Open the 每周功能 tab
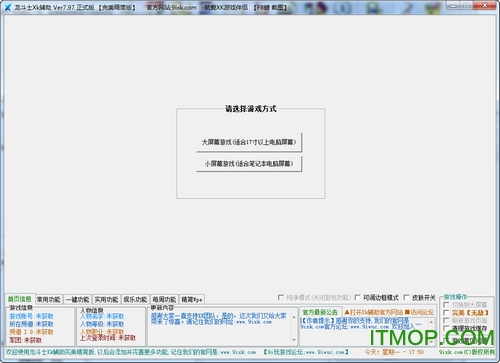This screenshot has width=500, height=363. 164,299
